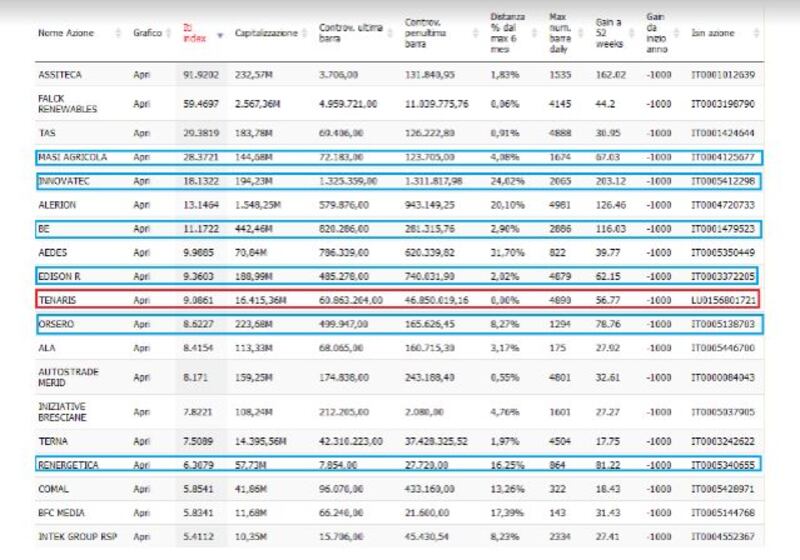Viewport: 800px width, 560px height.
Task: Open Apri chart link for FALCK RENEWABLES
Action: (141, 104)
